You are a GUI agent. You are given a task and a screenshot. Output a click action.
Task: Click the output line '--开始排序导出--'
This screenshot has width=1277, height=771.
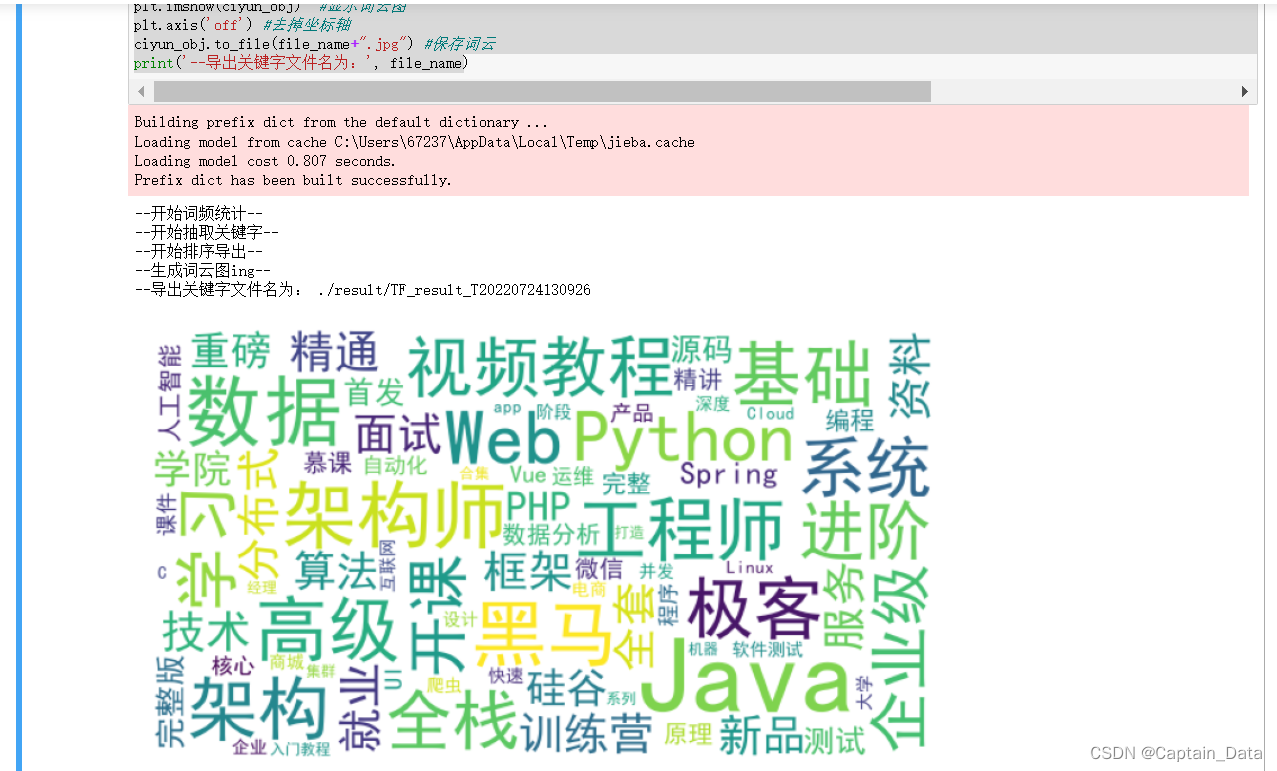199,252
